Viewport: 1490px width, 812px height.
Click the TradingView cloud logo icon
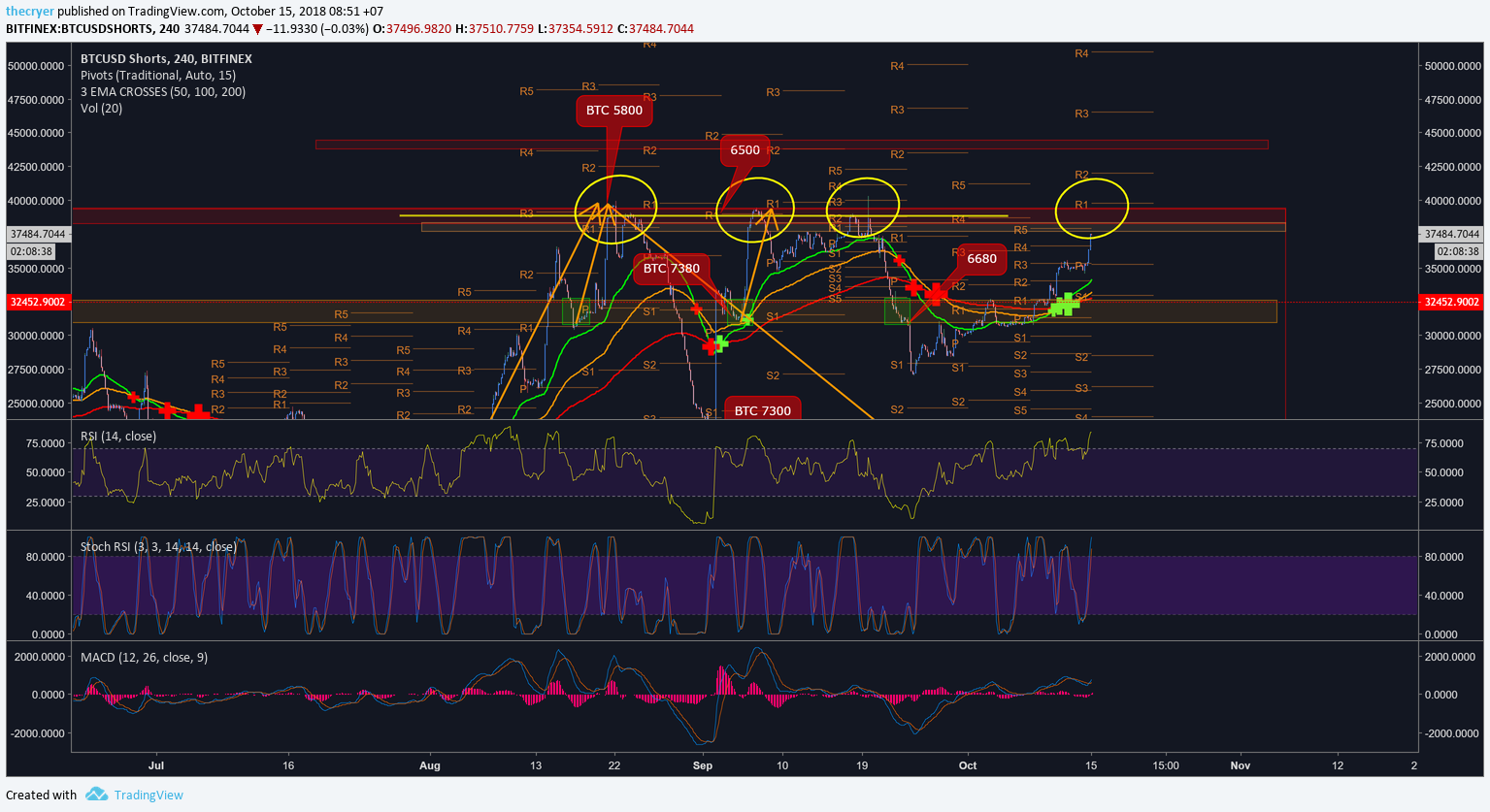(x=96, y=795)
